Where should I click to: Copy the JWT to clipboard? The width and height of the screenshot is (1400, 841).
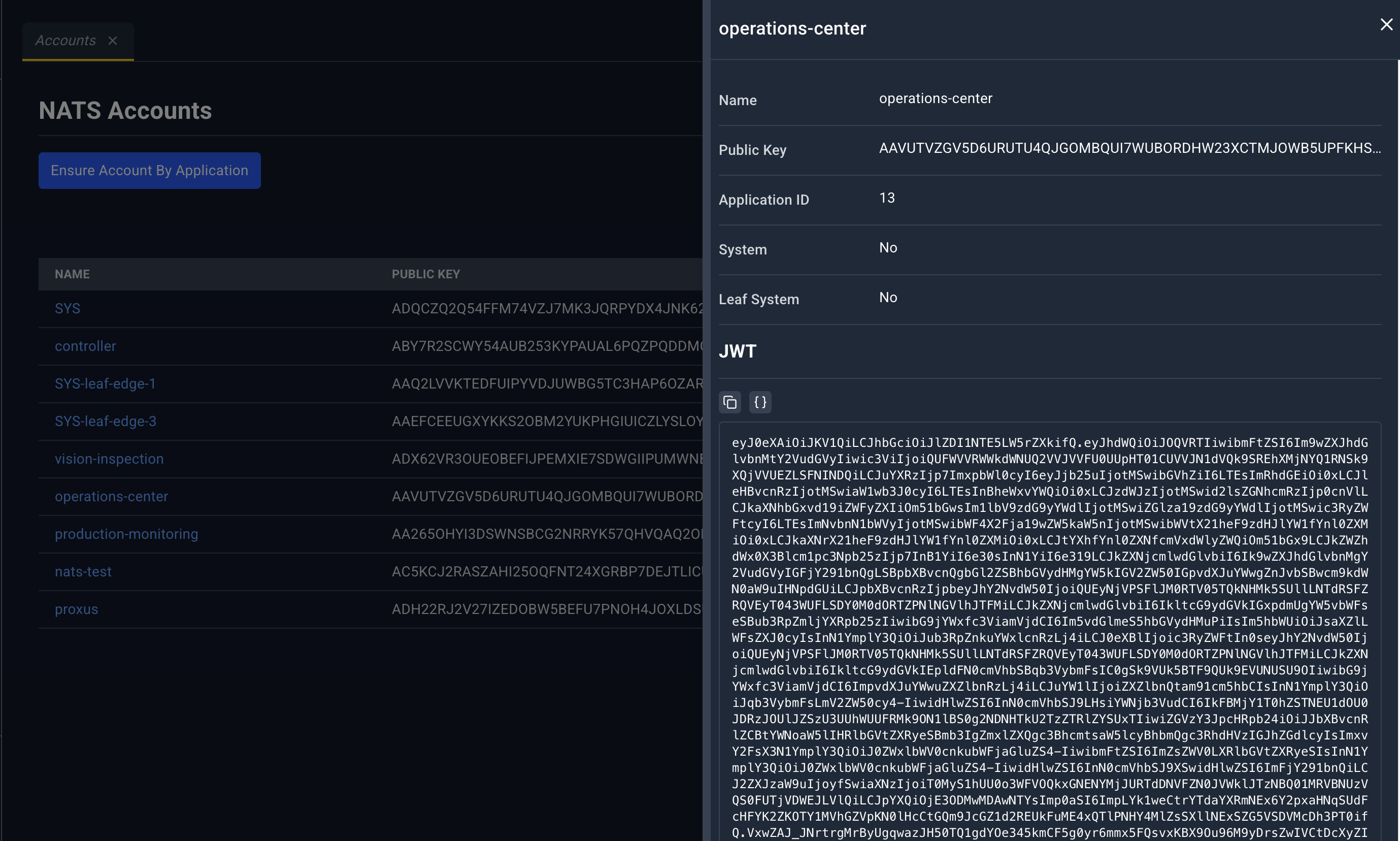click(x=729, y=402)
